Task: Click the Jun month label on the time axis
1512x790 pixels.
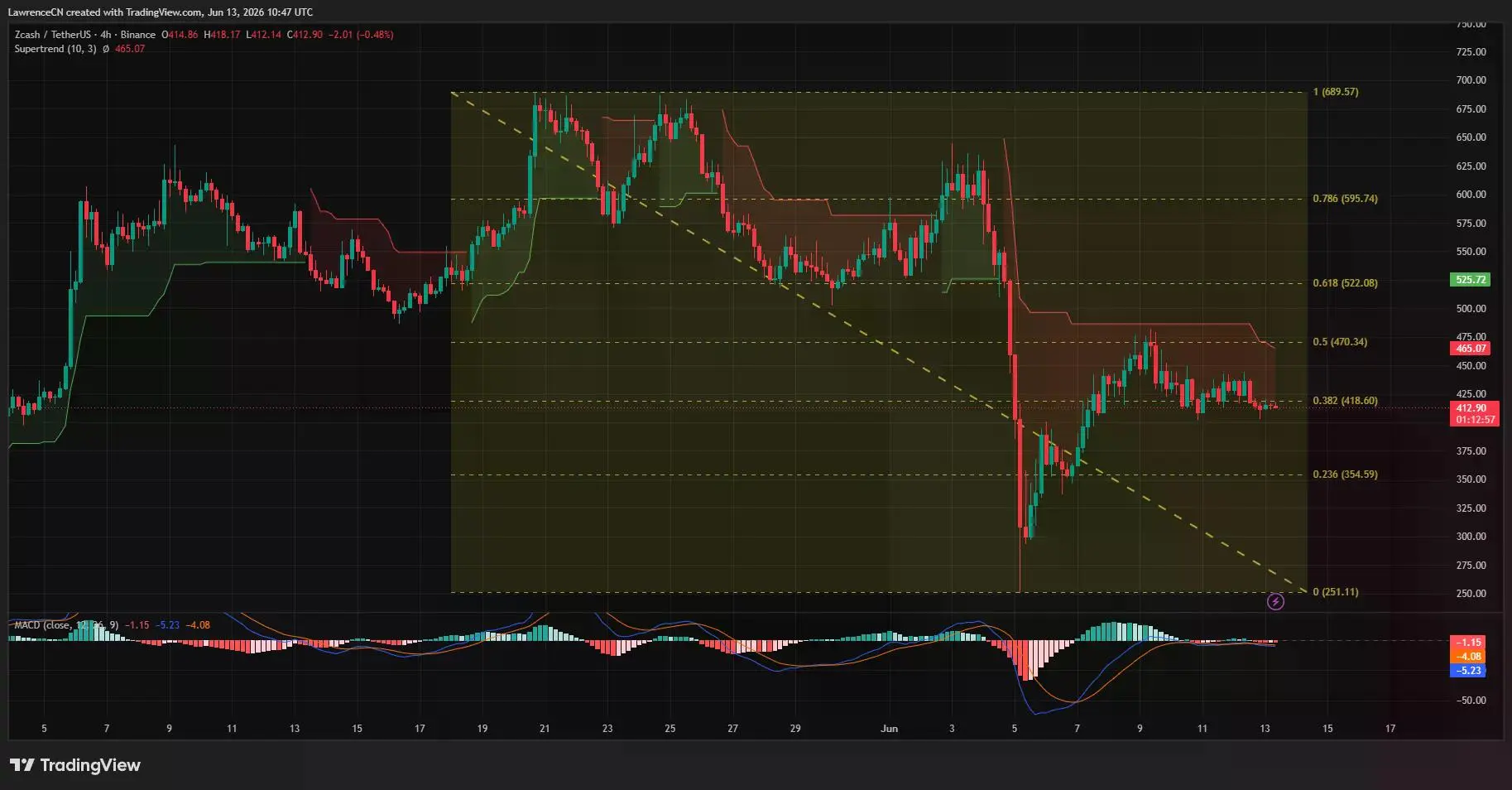Action: click(889, 729)
